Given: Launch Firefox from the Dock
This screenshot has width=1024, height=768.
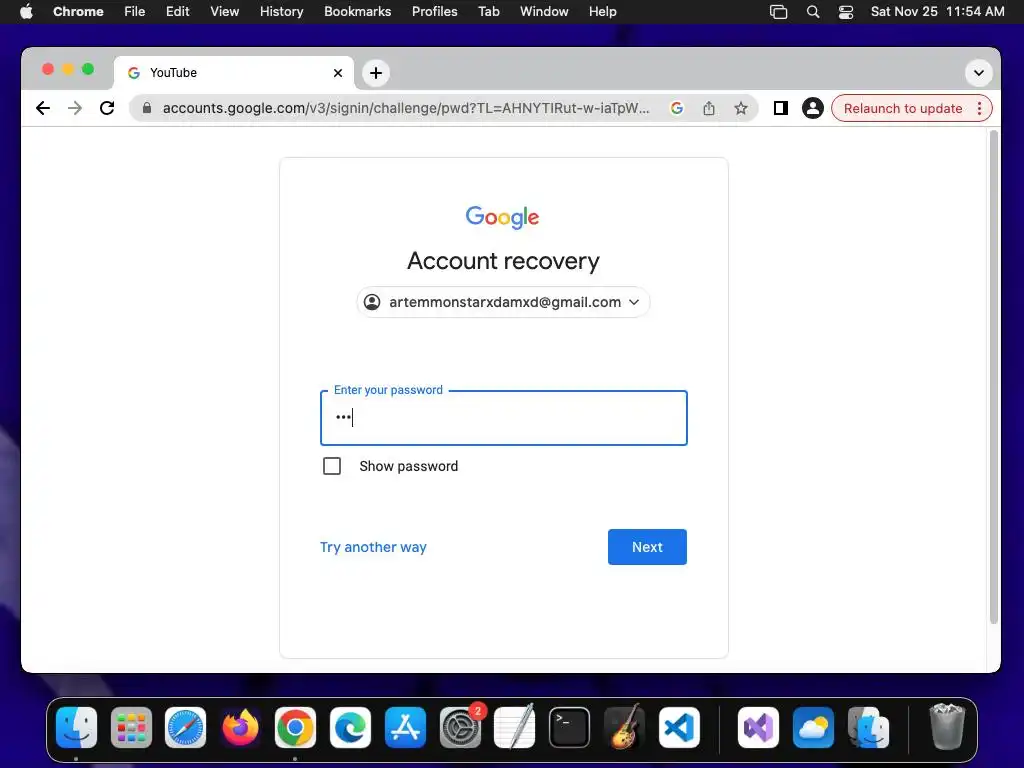Looking at the screenshot, I should point(240,728).
